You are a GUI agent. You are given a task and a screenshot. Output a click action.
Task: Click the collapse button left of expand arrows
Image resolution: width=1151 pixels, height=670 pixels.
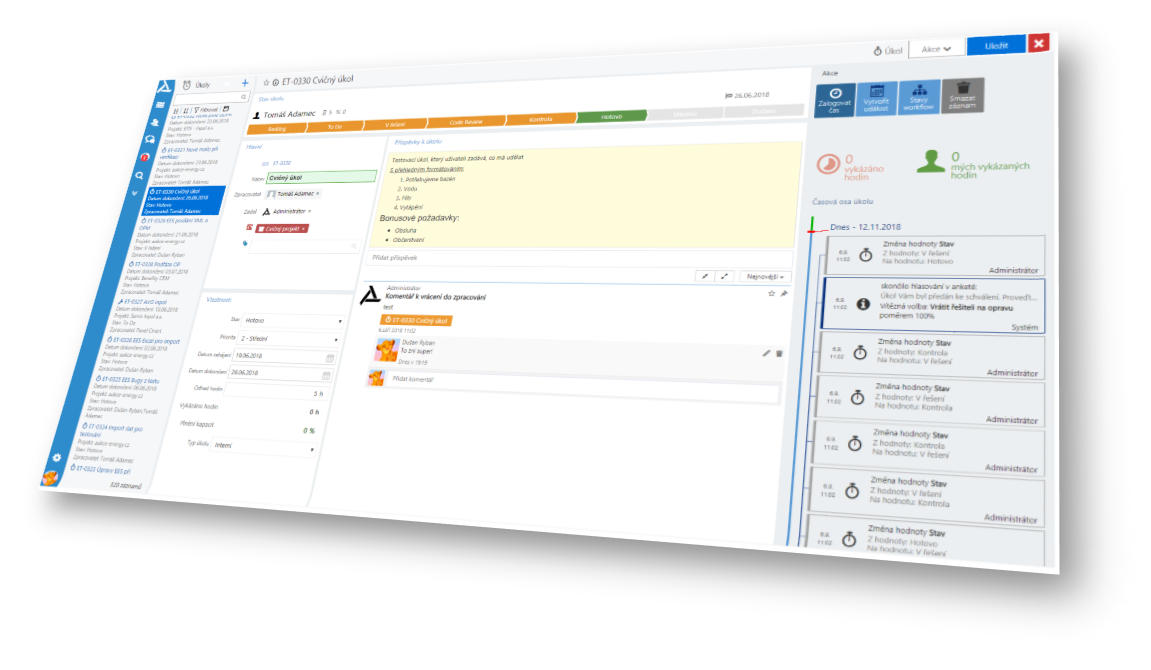tap(705, 276)
